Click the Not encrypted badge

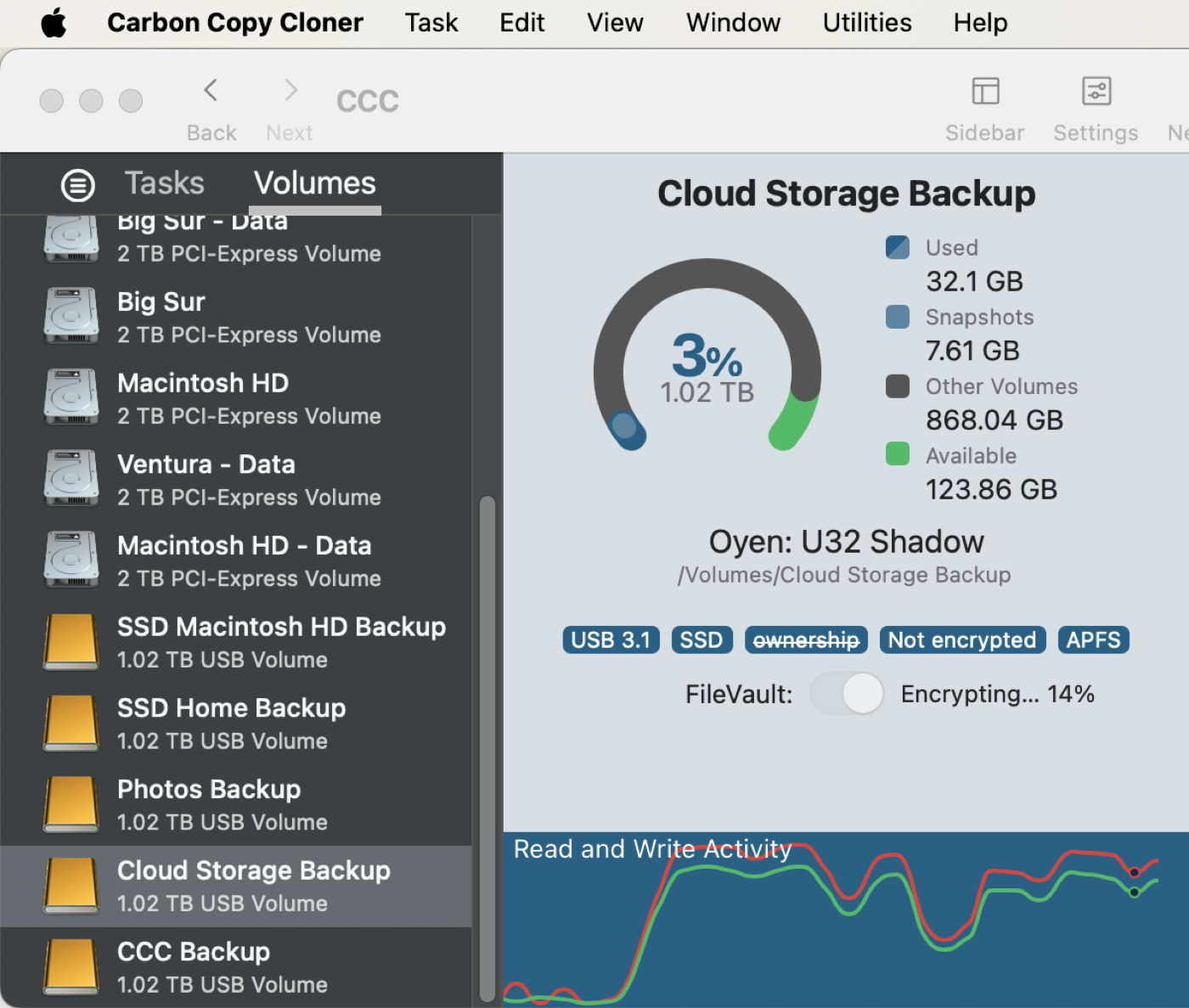coord(962,639)
